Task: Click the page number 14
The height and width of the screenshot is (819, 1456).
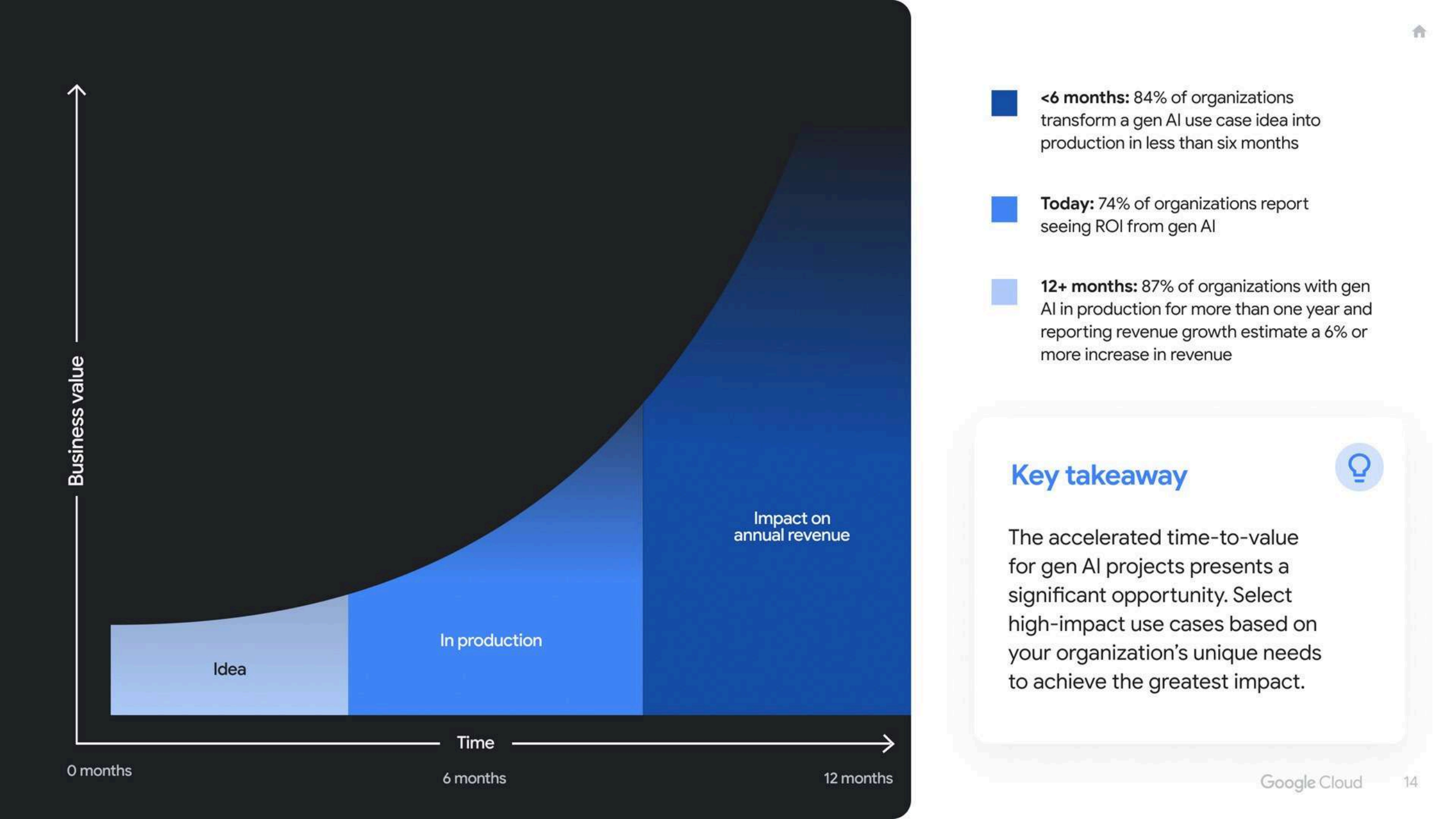Action: coord(1410,782)
